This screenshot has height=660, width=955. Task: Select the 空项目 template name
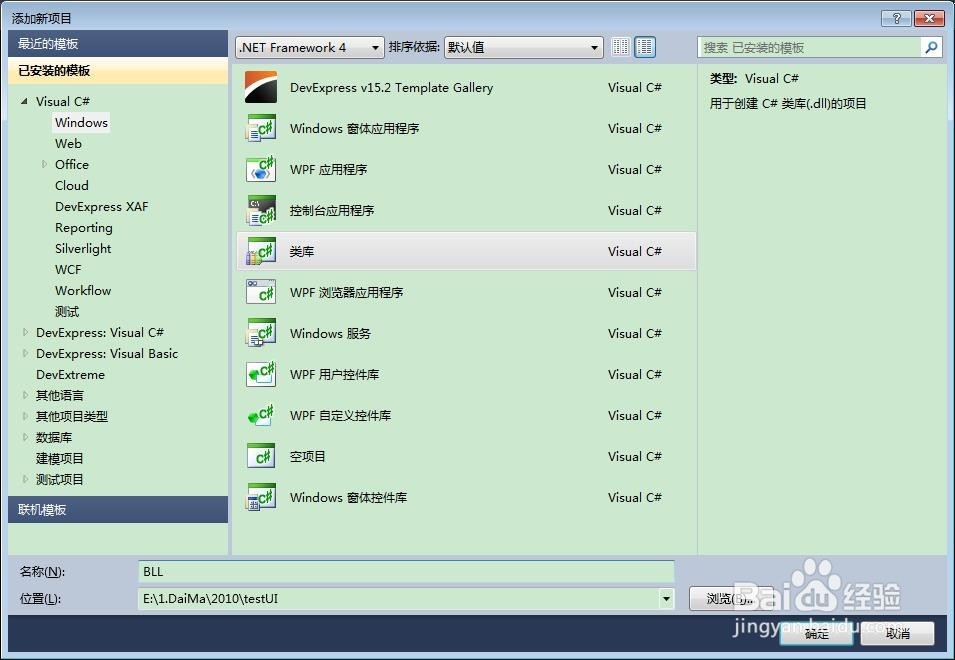coord(308,457)
